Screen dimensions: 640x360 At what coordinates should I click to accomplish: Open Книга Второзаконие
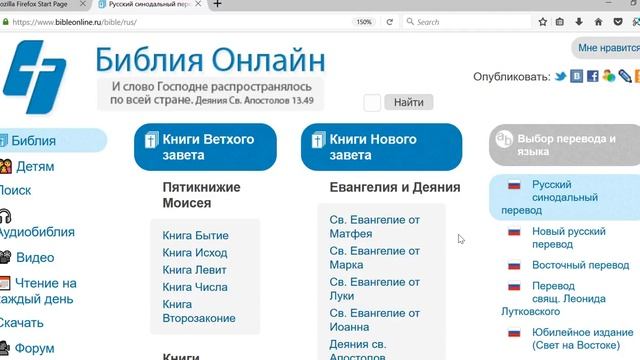point(199,311)
